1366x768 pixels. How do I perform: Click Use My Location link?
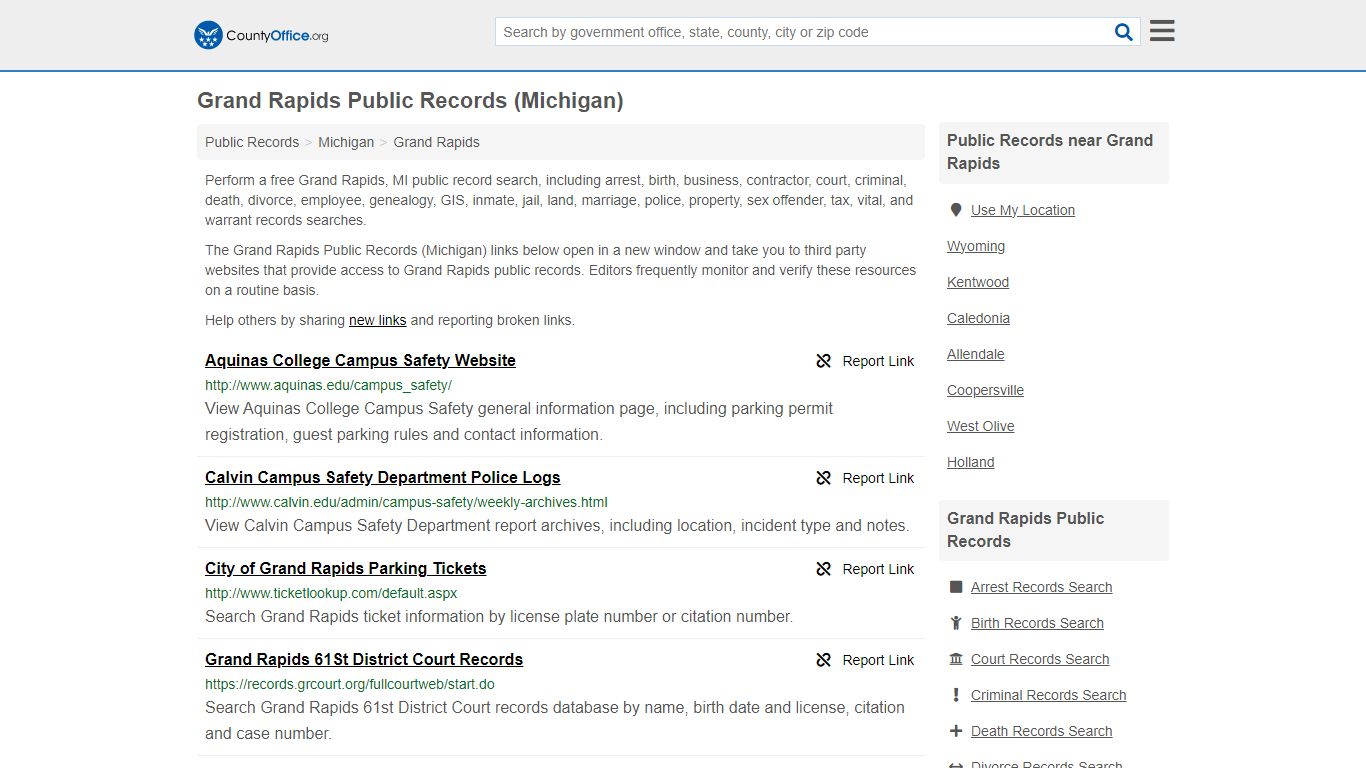click(x=1023, y=210)
